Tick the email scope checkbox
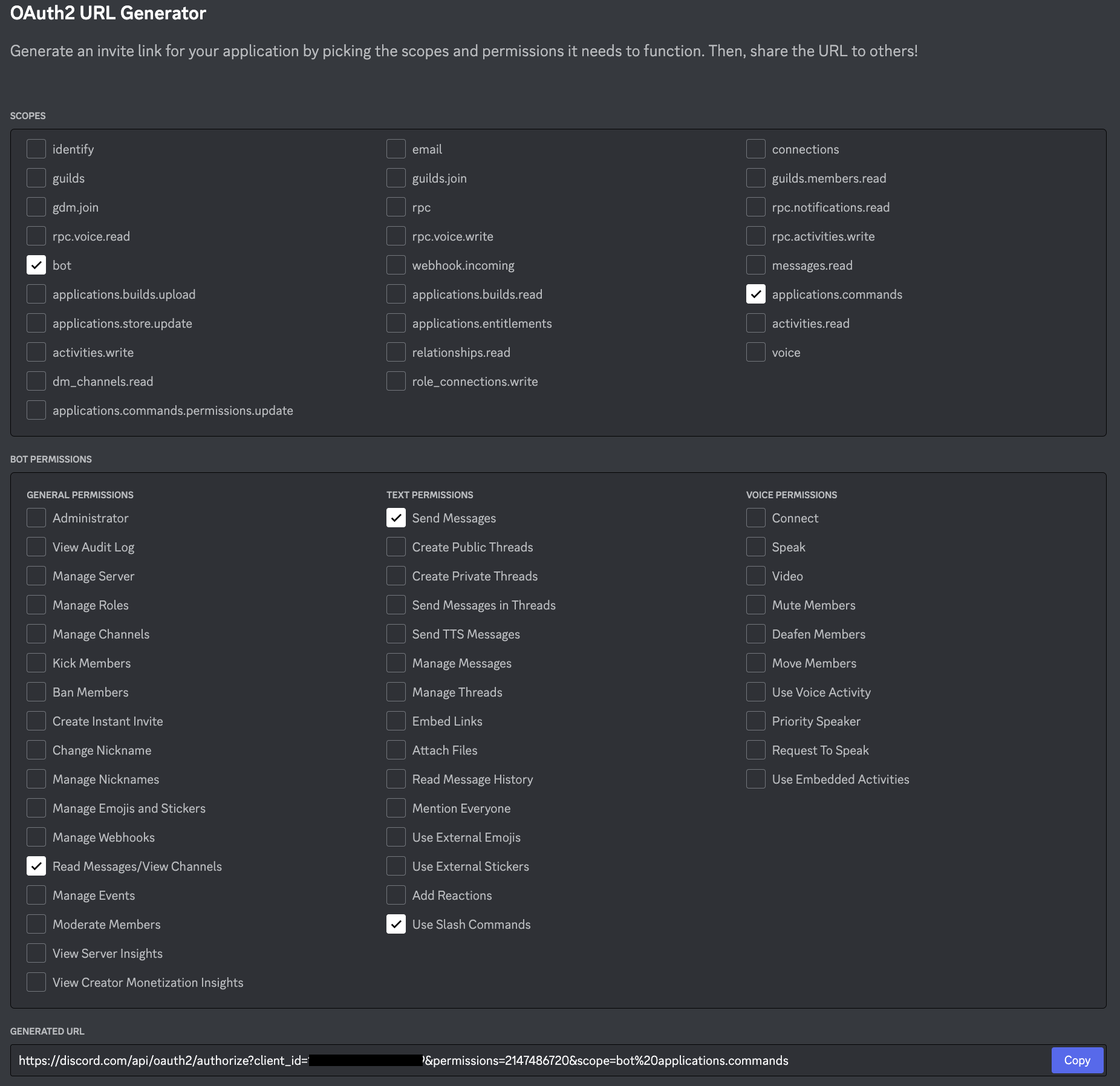 point(396,149)
